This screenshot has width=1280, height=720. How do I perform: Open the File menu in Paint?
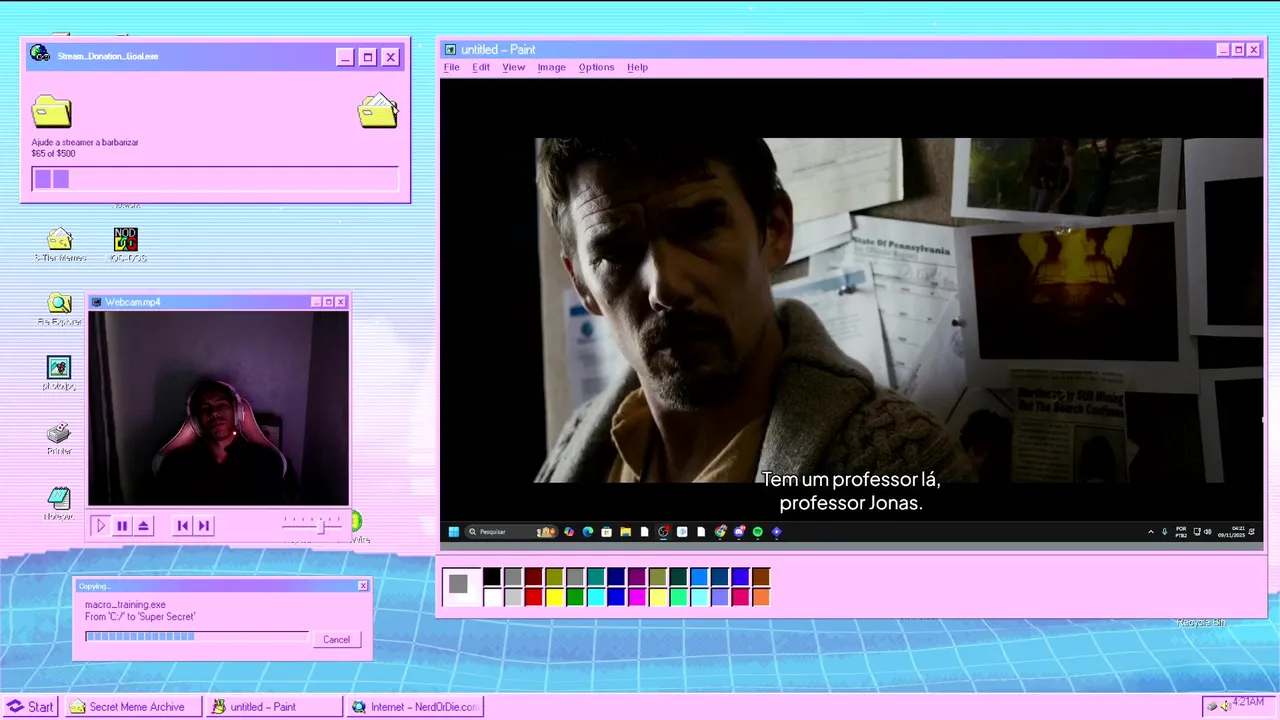tap(451, 67)
